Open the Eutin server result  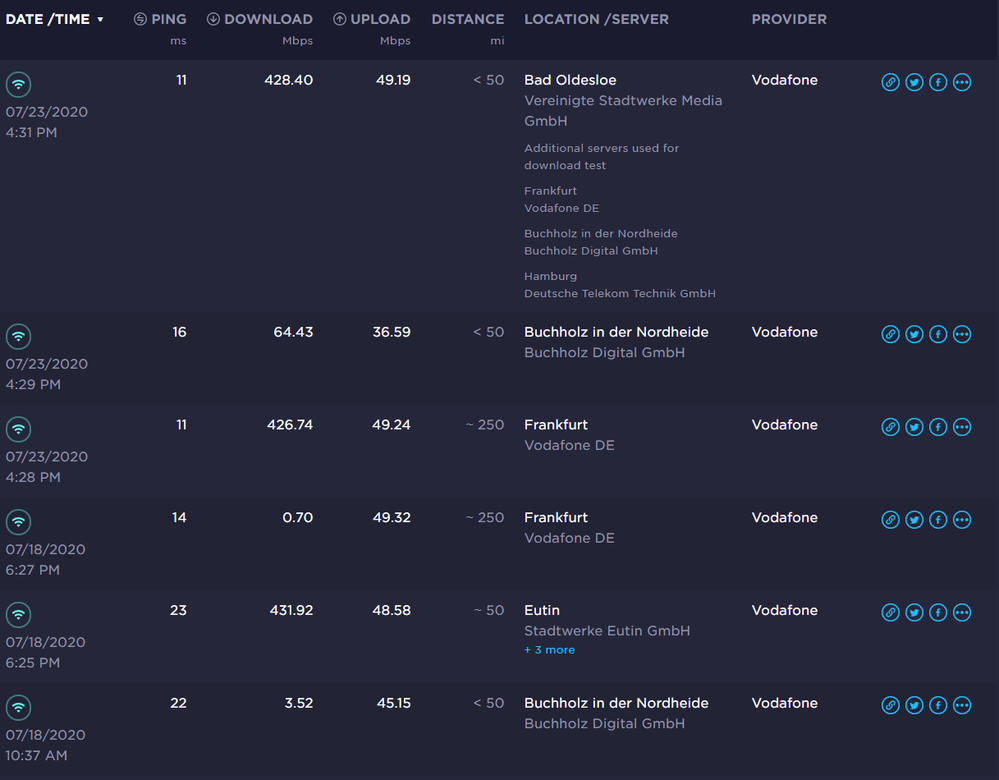(x=542, y=610)
